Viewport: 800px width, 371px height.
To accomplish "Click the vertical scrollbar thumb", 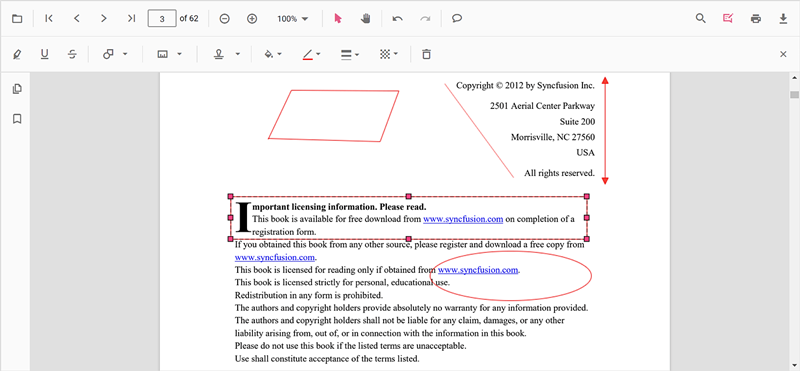I will [x=794, y=95].
